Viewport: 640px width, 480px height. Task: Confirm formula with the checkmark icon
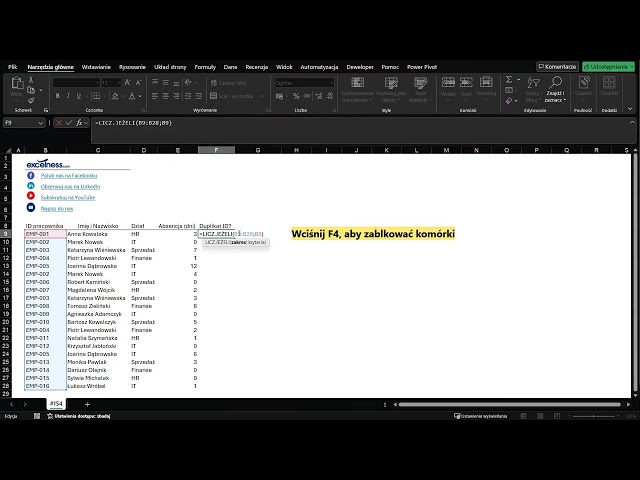69,122
